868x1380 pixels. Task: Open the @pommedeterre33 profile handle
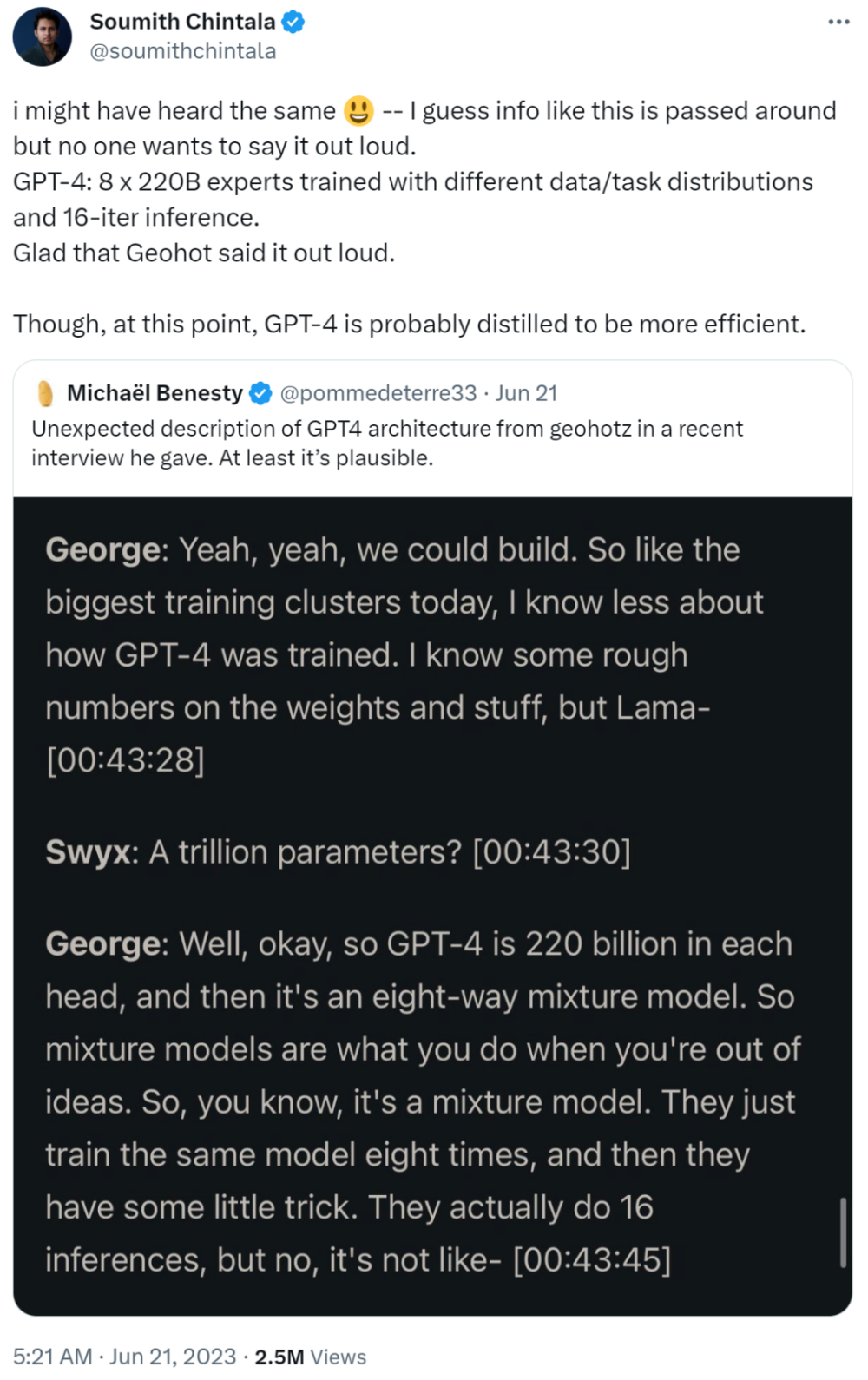tap(378, 393)
